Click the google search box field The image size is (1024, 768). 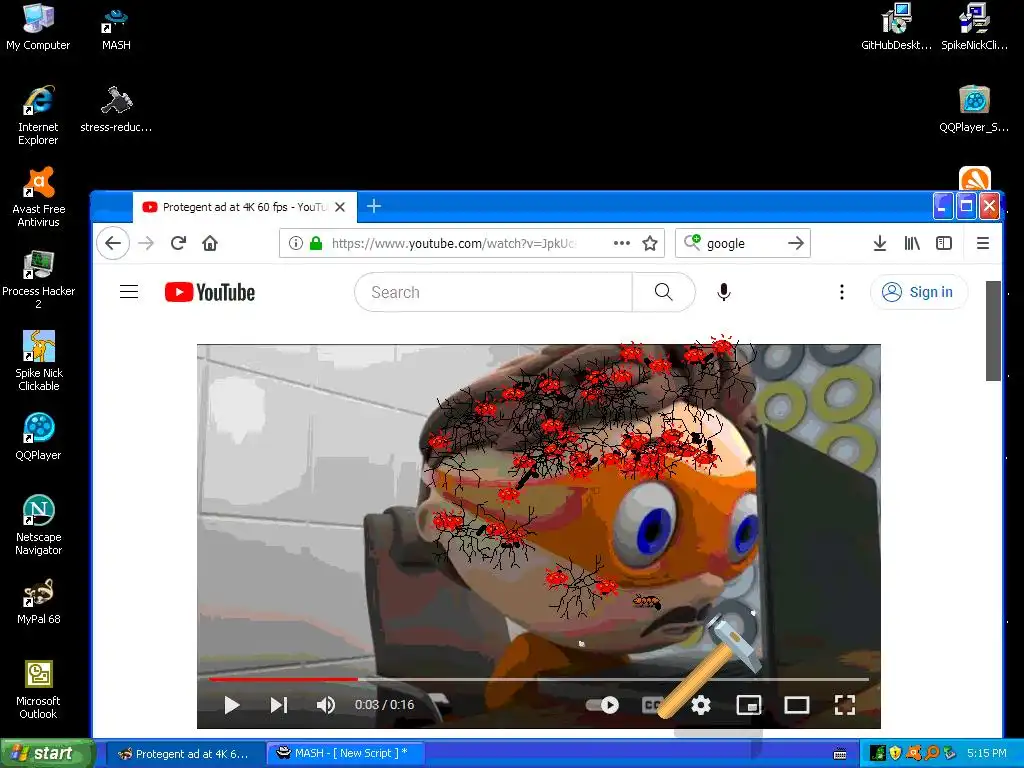(743, 244)
